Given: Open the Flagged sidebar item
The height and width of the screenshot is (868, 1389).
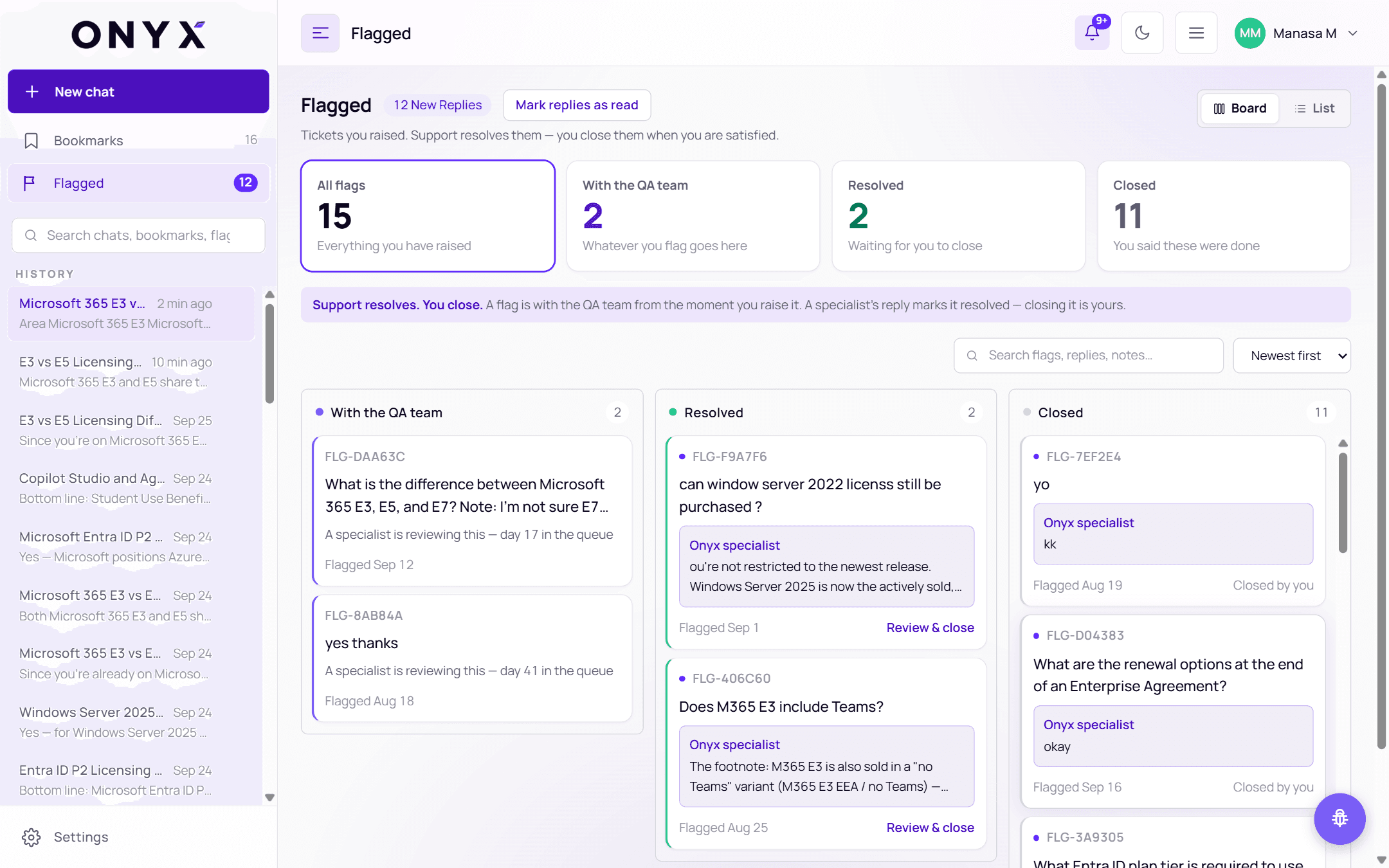Looking at the screenshot, I should 138,183.
